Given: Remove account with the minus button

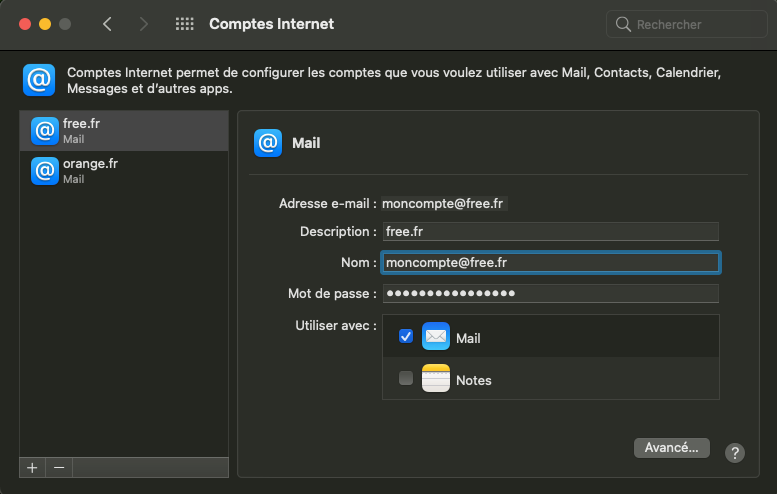Looking at the screenshot, I should tap(59, 467).
